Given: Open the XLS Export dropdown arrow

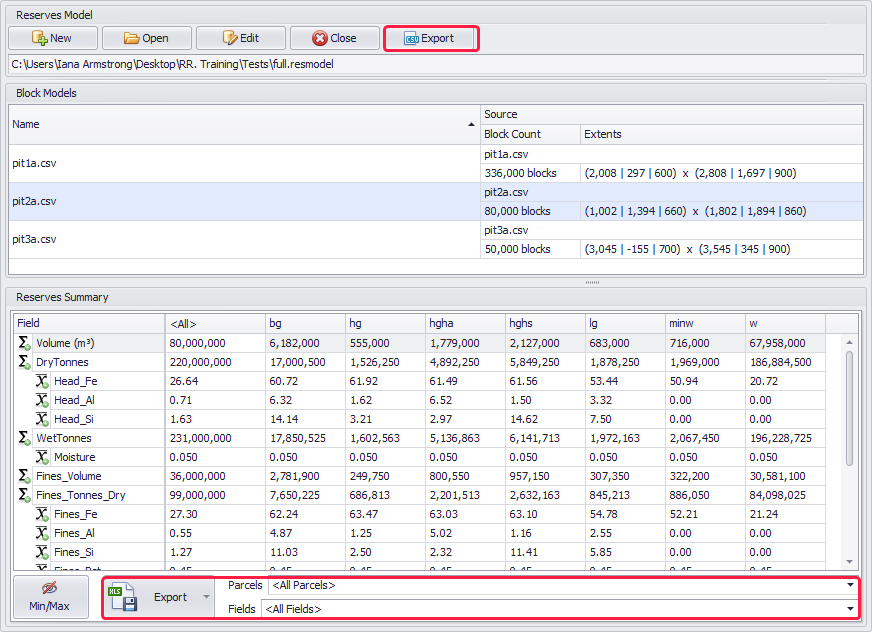Looking at the screenshot, I should tap(207, 597).
